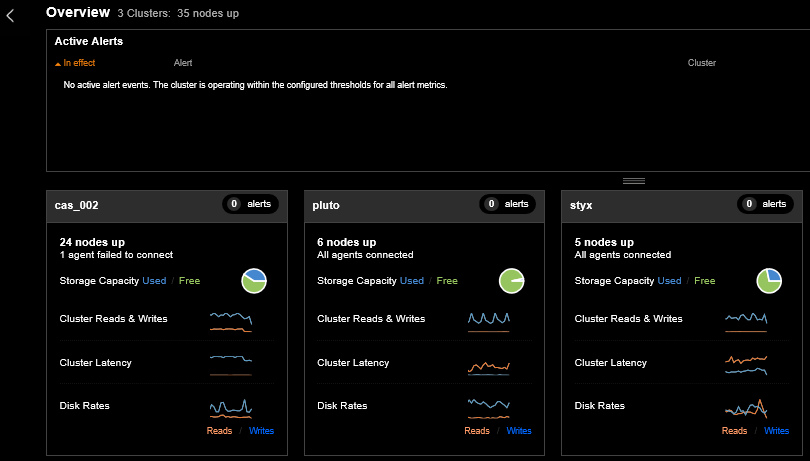Click Disk Rates label in styx card
The image size is (810, 461).
pos(600,406)
